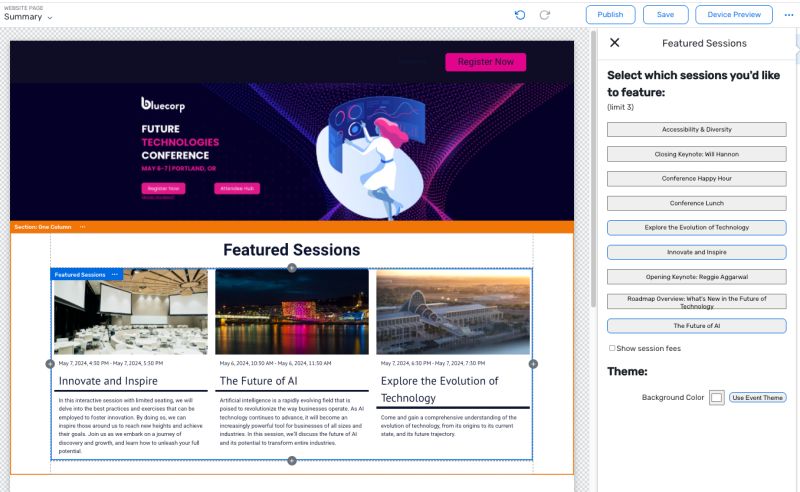Select the Accessibility & Diversity session

point(696,130)
